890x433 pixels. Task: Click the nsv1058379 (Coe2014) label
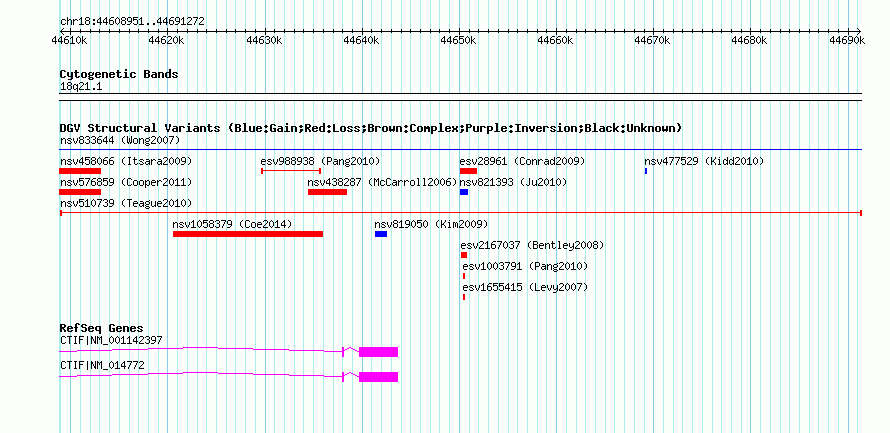pos(232,224)
